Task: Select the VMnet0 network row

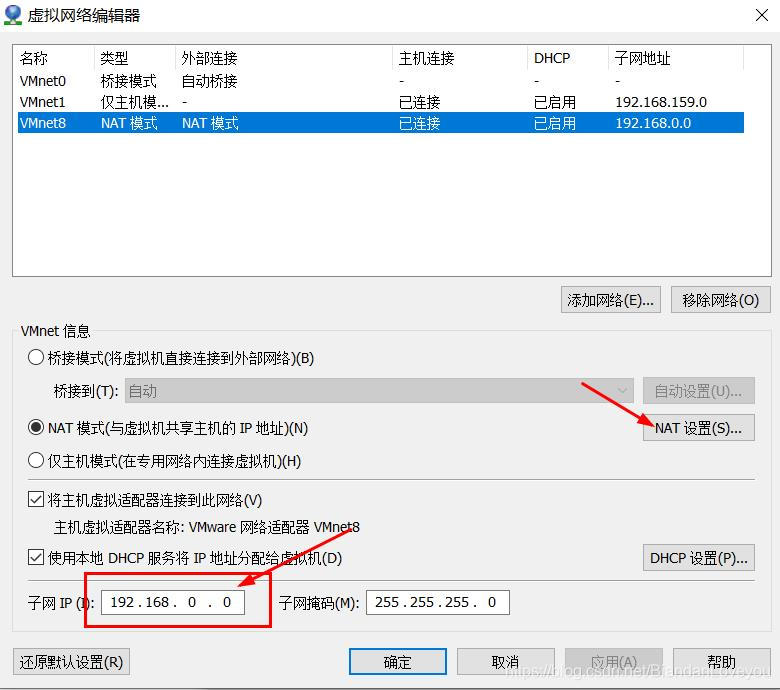Action: pyautogui.click(x=381, y=81)
